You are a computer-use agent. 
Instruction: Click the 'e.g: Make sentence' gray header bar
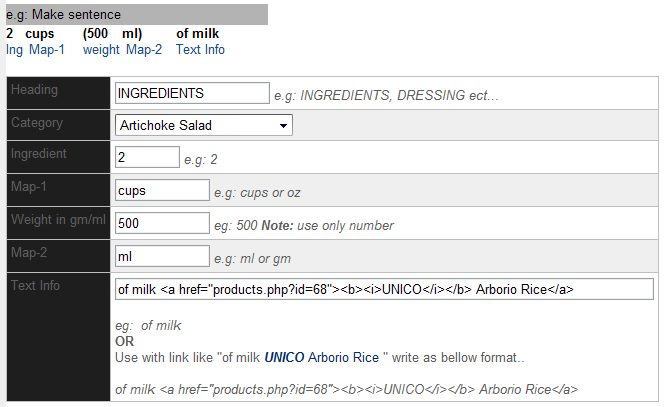(136, 15)
